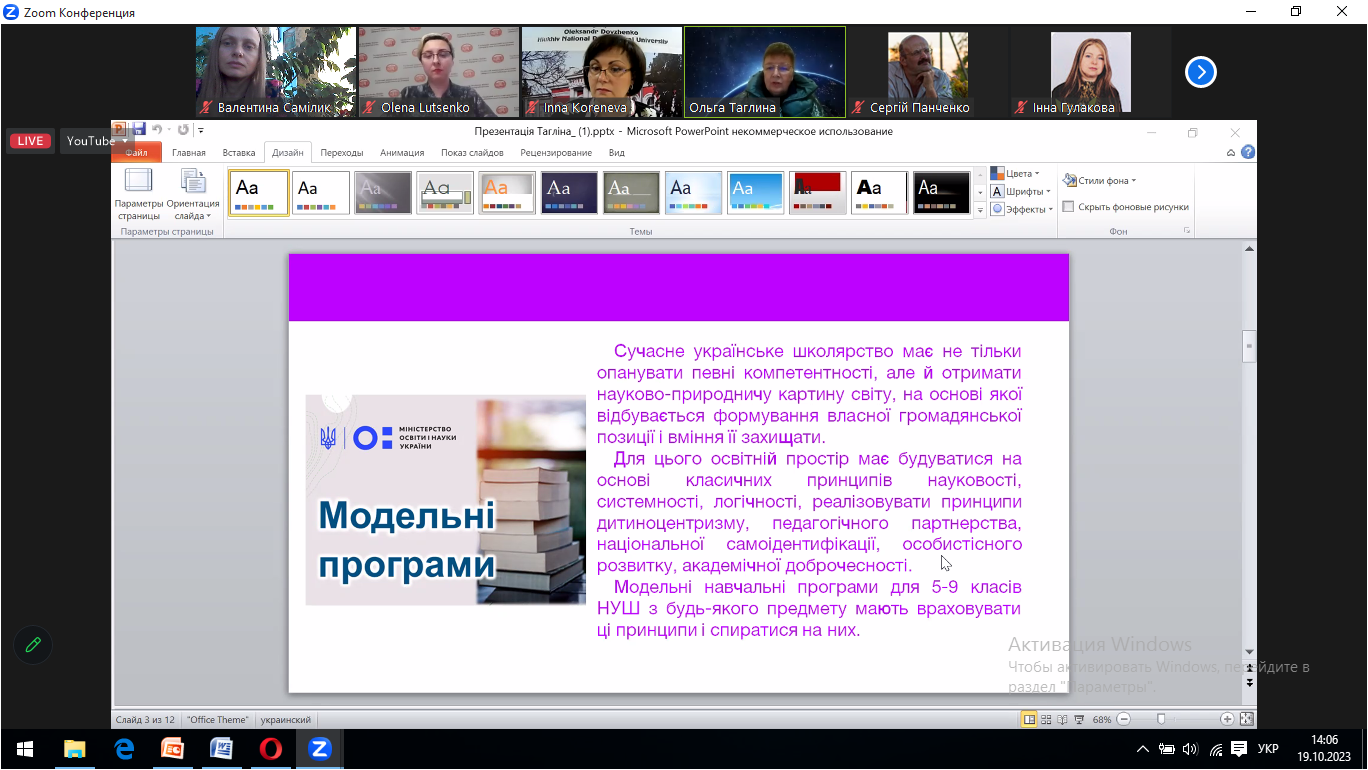1368x770 pixels.
Task: Save the presentation with the floppy icon
Action: click(x=138, y=129)
